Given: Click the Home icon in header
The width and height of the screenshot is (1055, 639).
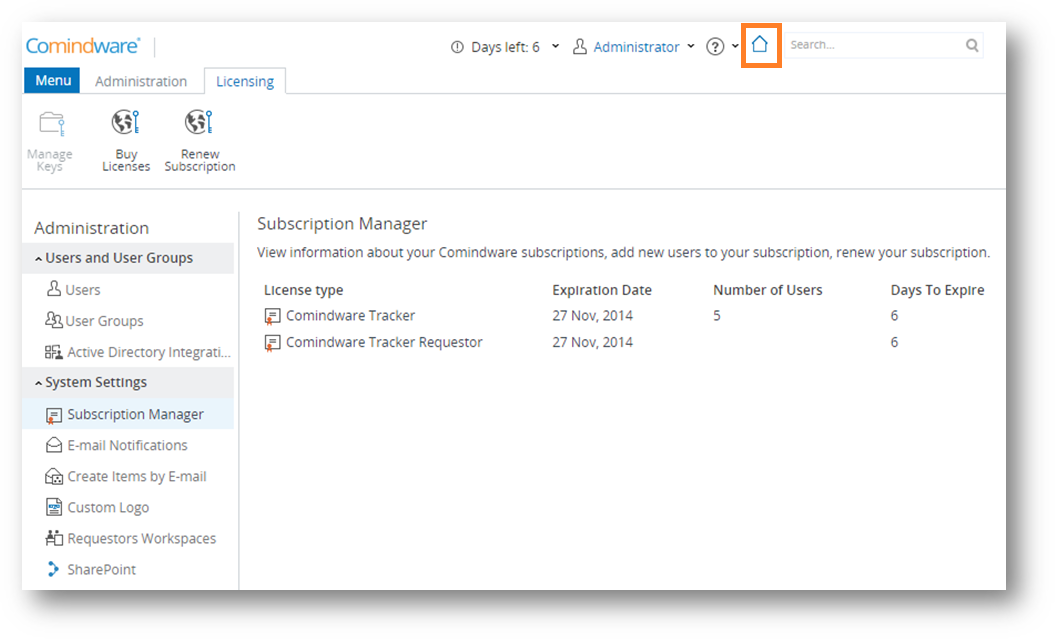Looking at the screenshot, I should pyautogui.click(x=760, y=45).
